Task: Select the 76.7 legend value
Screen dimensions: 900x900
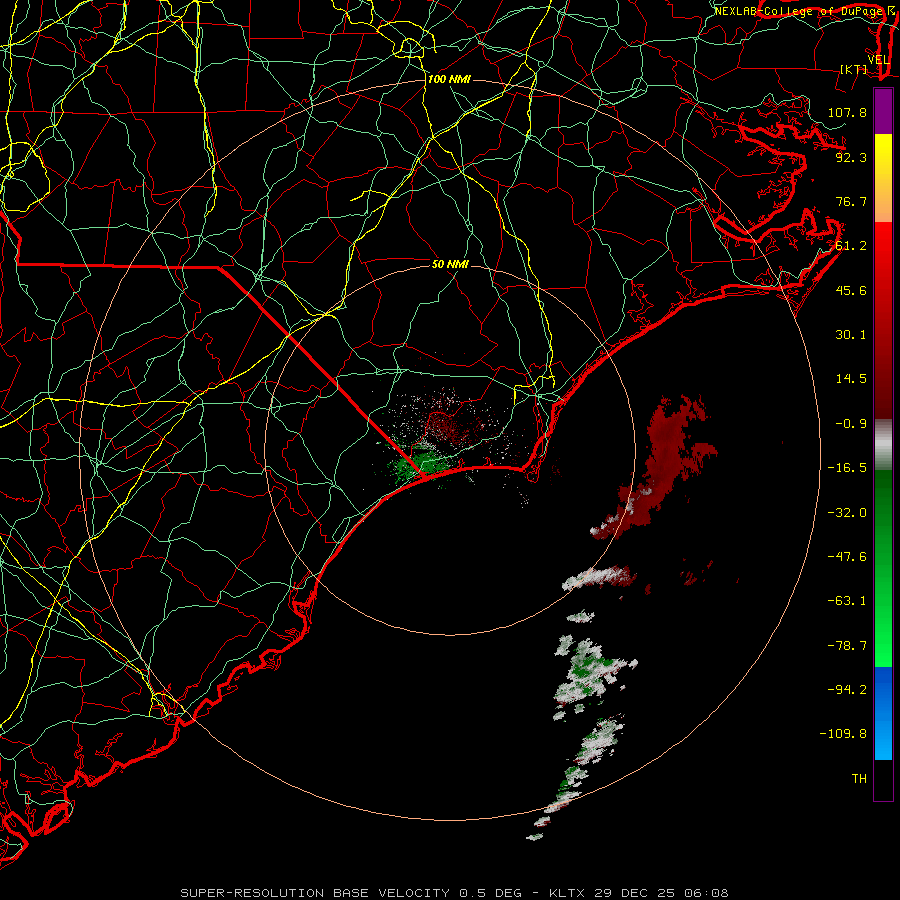Action: pos(851,201)
